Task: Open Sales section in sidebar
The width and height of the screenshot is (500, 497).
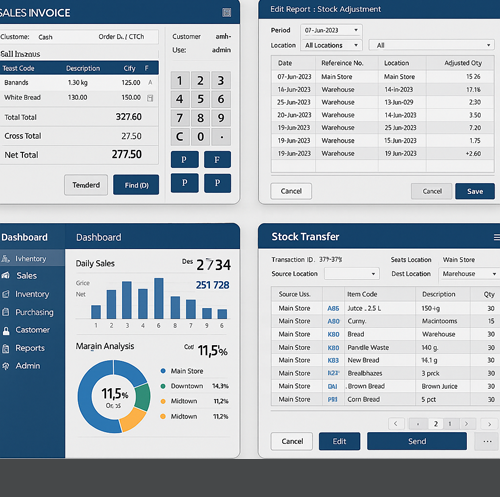Action: 27,276
